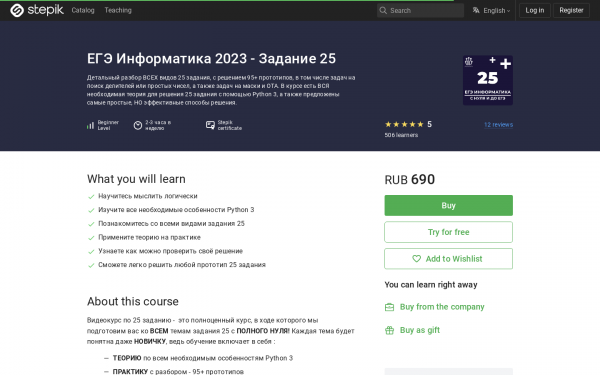
Task: Click the green Buy button
Action: pyautogui.click(x=448, y=205)
